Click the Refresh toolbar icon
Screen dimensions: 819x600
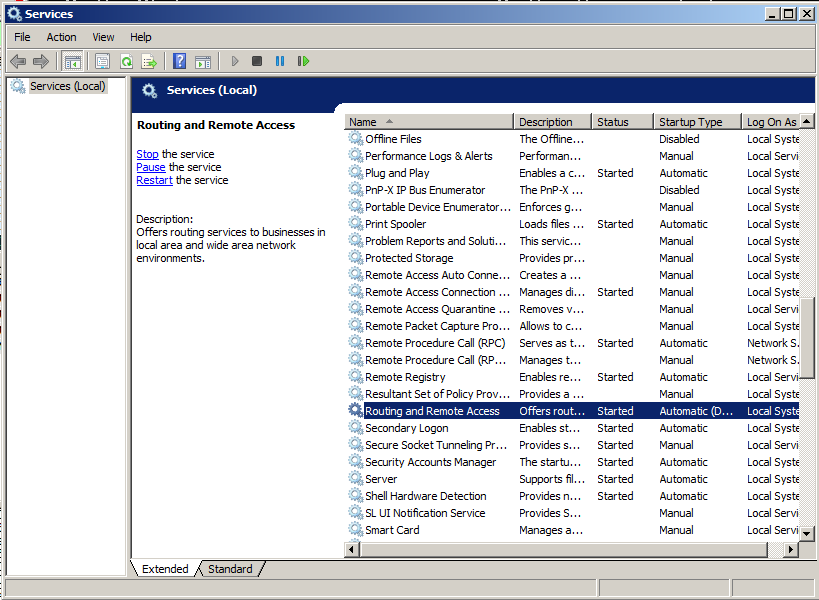tap(126, 61)
